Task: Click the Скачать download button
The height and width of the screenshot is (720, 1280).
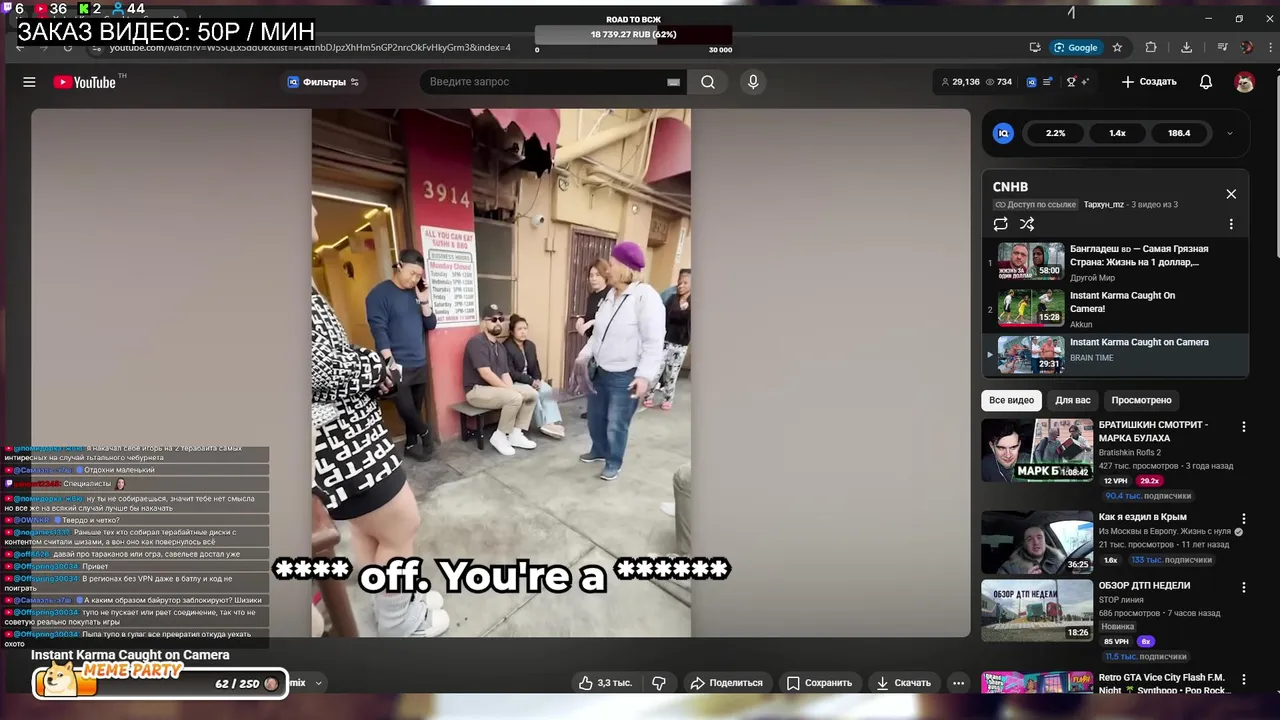Action: click(904, 683)
